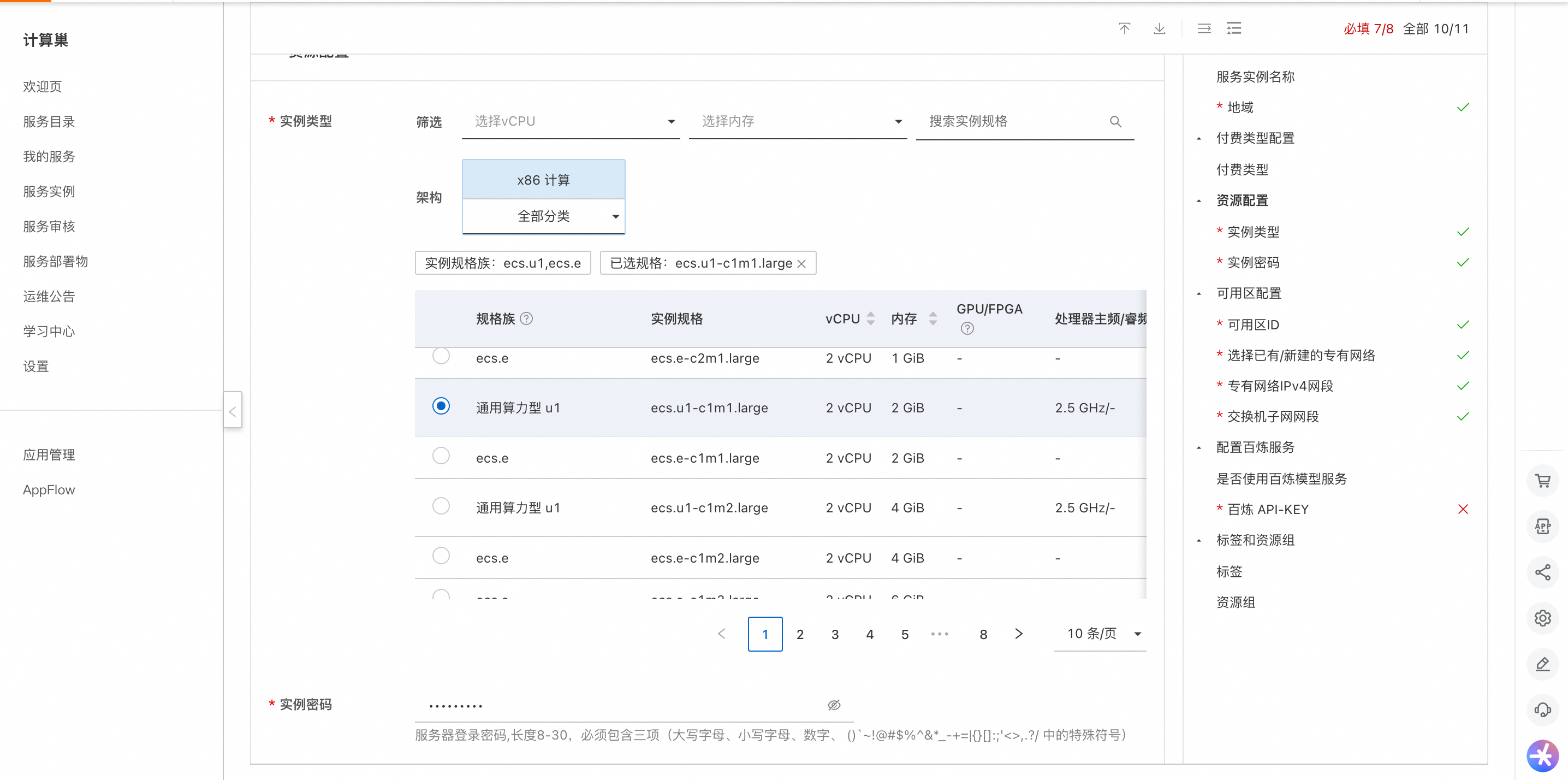This screenshot has width=1568, height=780.
Task: Open the 选择vCPU dropdown
Action: [571, 122]
